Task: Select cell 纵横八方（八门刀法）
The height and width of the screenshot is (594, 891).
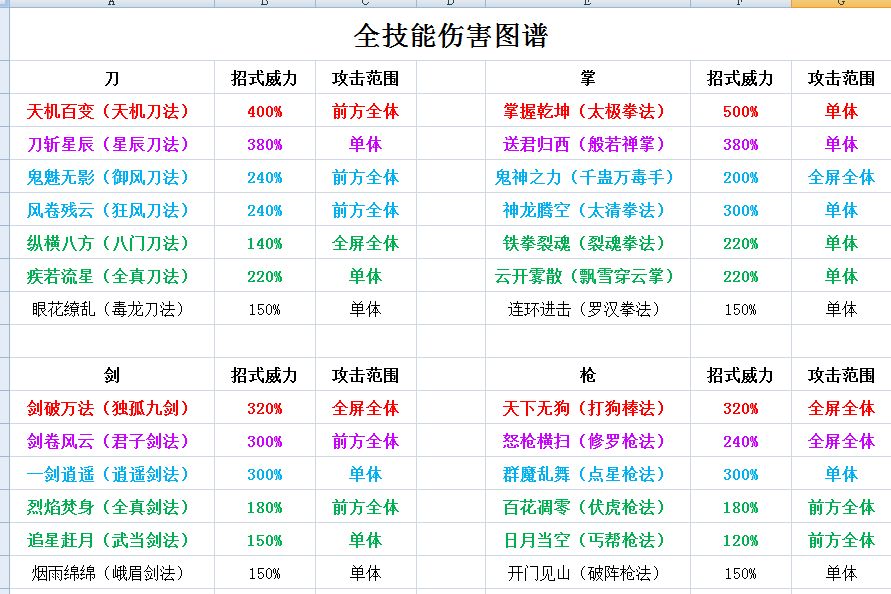Action: 112,243
